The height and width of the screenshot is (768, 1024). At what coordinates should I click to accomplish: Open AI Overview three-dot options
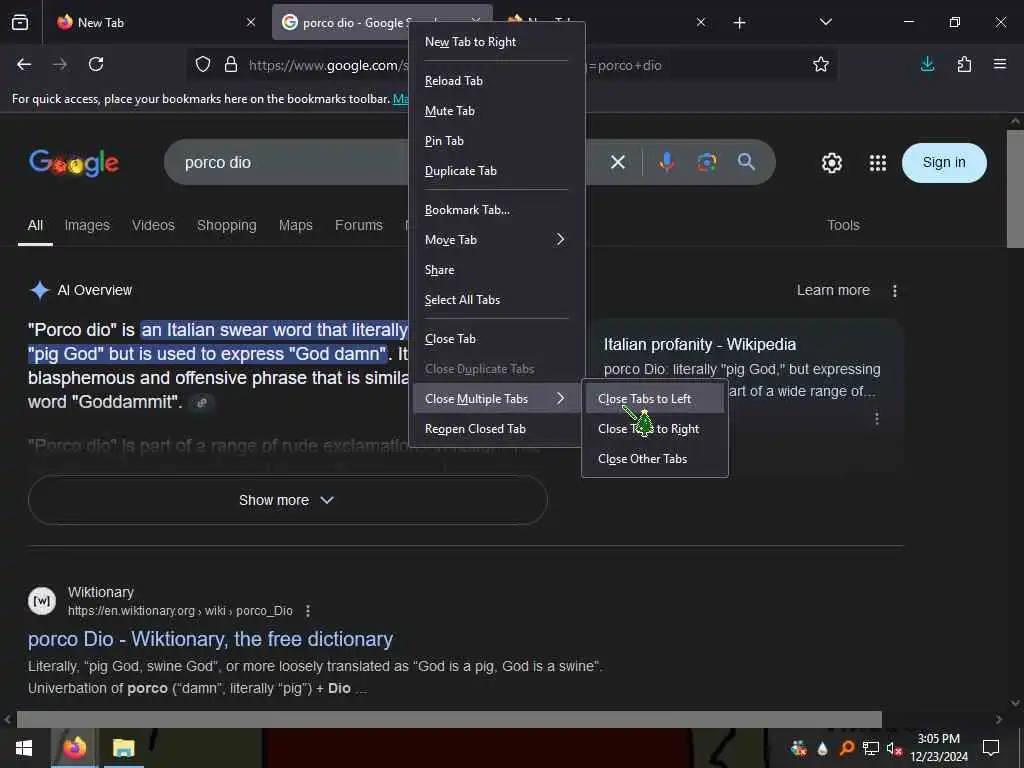[895, 291]
